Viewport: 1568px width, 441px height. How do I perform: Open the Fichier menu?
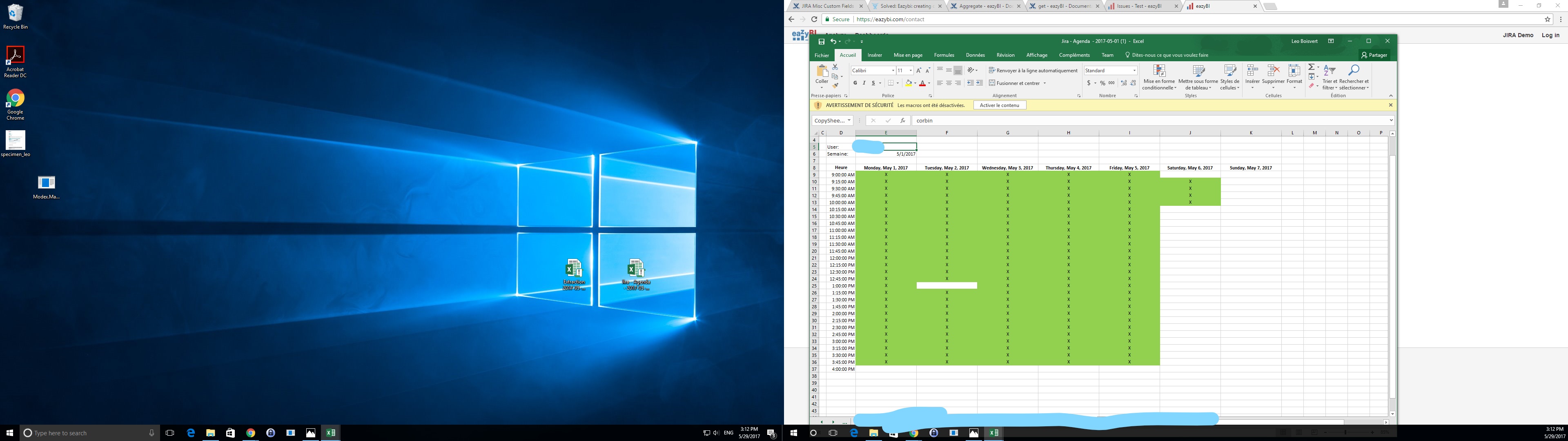click(822, 56)
